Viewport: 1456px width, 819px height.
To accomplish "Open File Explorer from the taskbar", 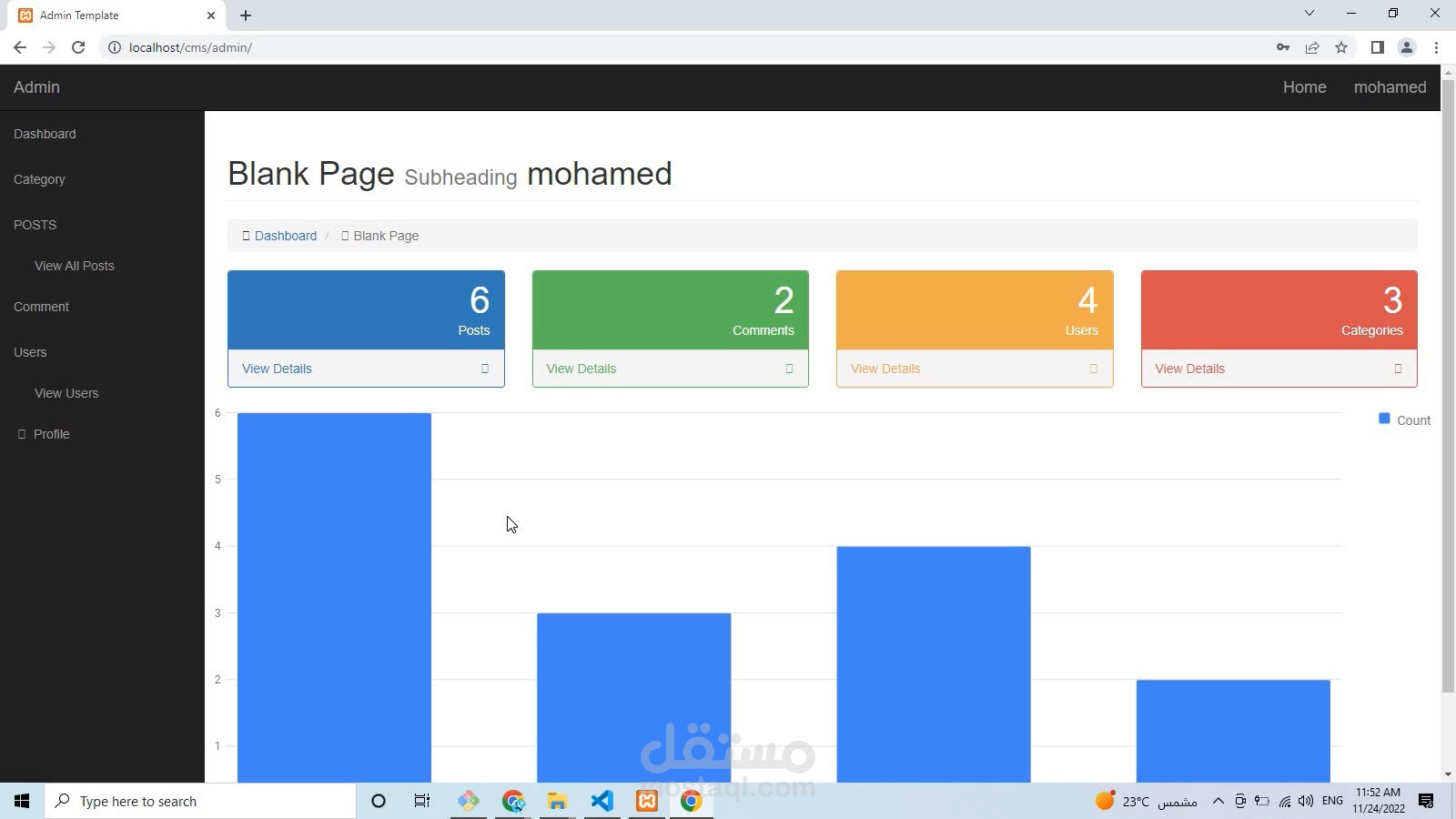I will 557,801.
